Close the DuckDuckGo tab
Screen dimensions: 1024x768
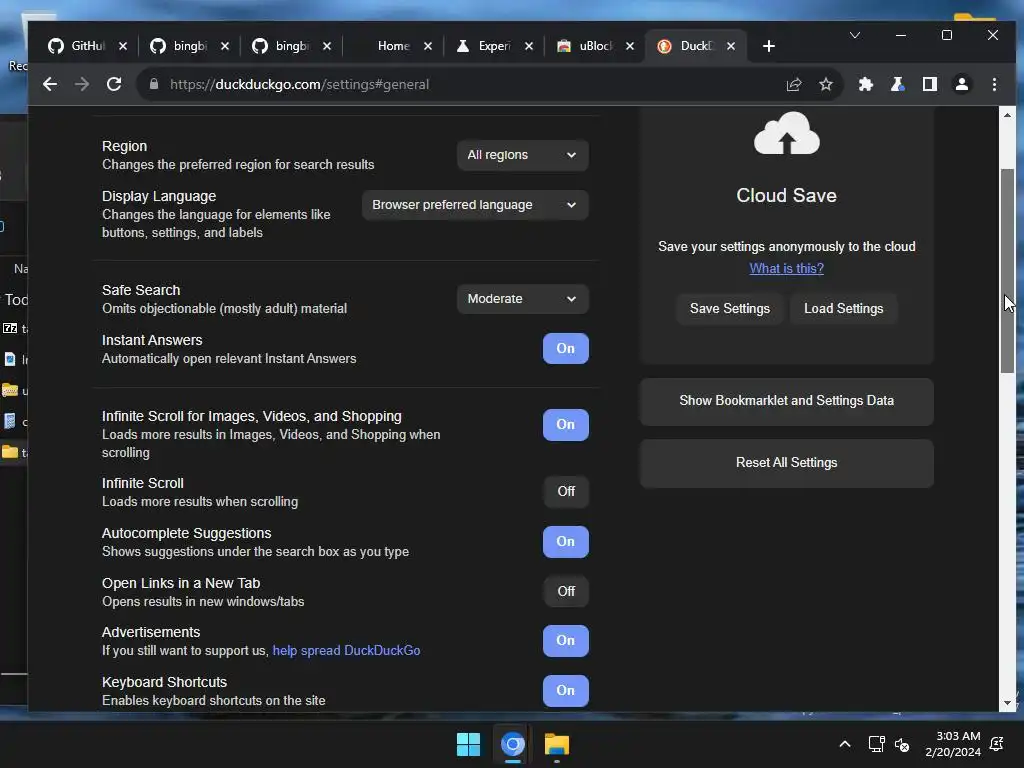click(x=731, y=46)
